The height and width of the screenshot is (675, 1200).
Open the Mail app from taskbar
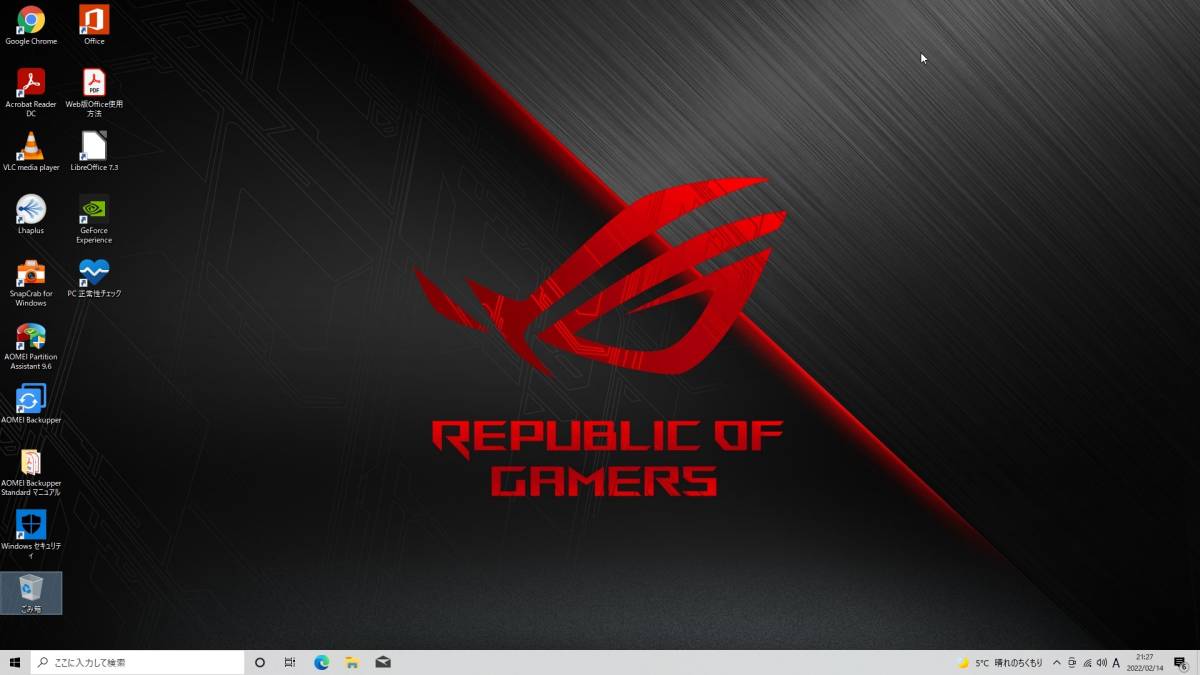coord(382,662)
